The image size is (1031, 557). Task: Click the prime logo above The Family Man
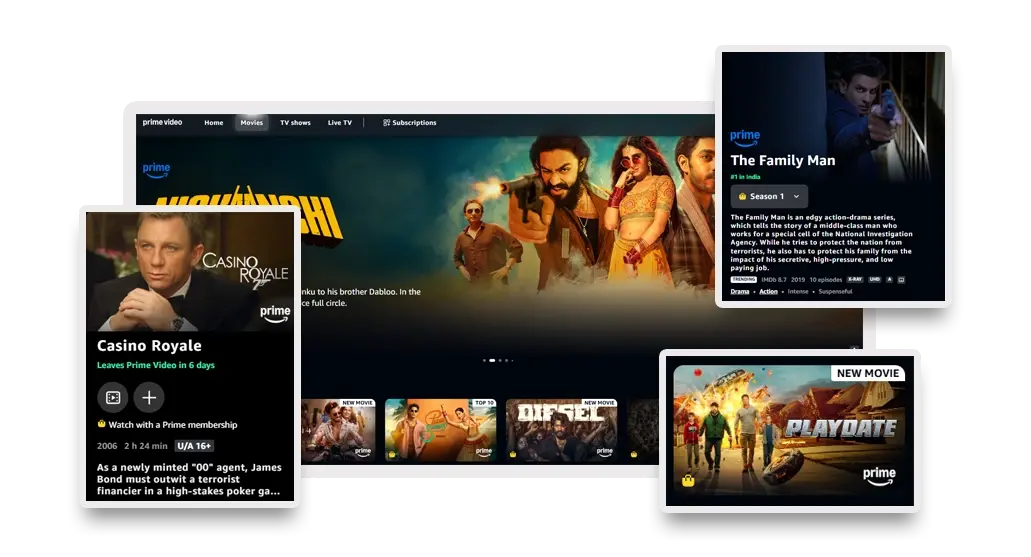point(745,137)
